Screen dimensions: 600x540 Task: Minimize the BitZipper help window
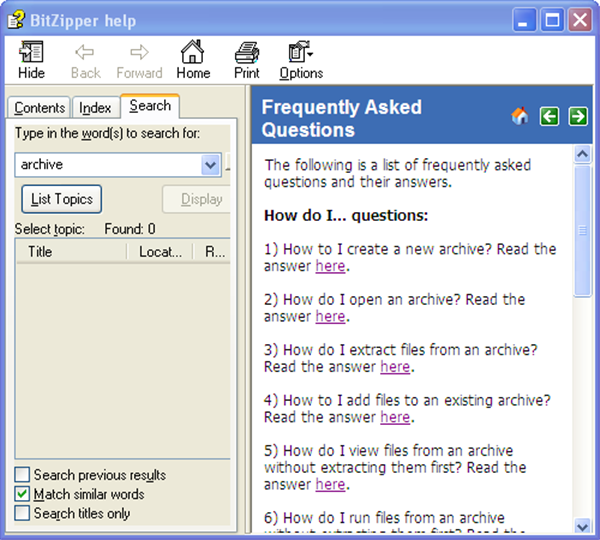[523, 20]
